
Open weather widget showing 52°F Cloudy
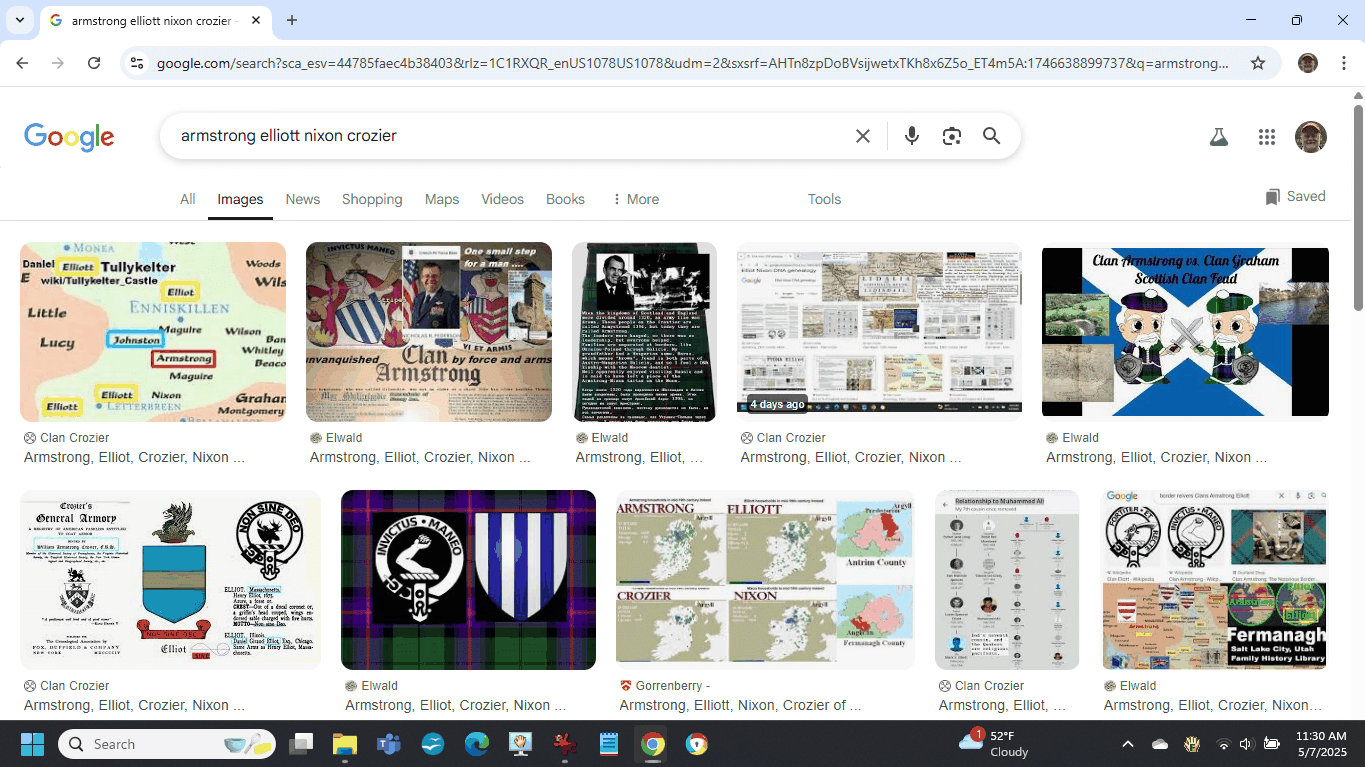[x=994, y=744]
